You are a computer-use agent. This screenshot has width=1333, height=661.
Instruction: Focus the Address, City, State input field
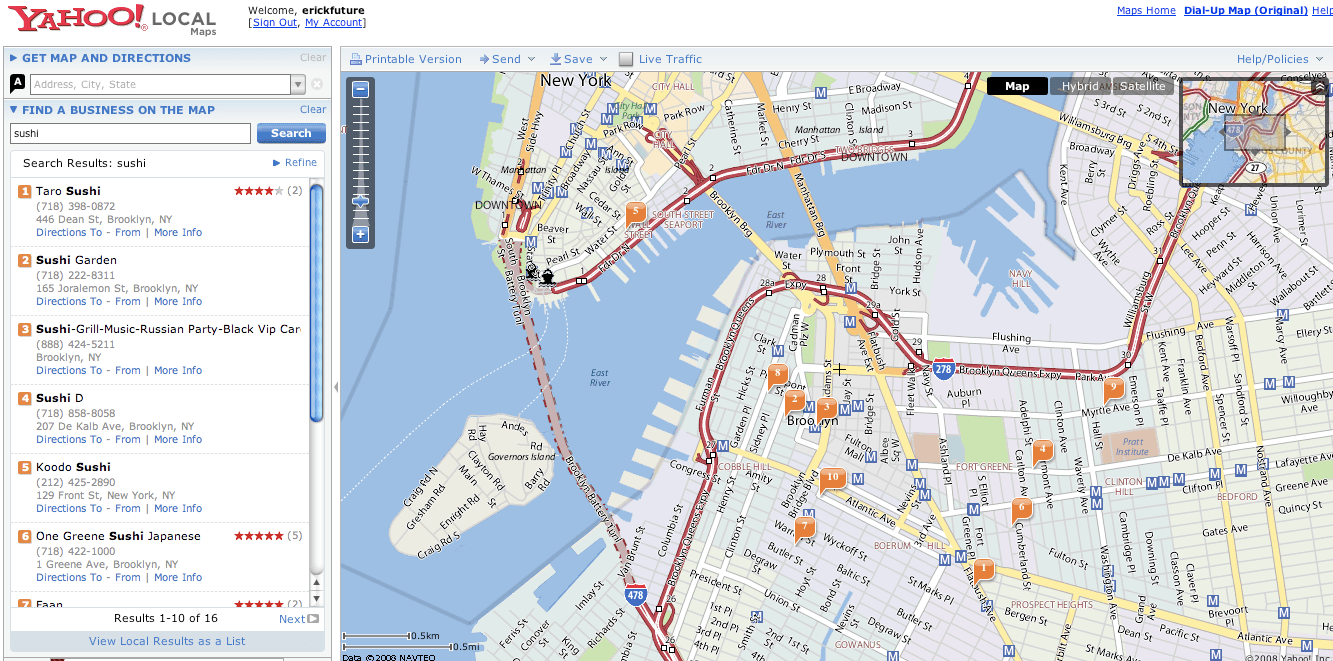(160, 85)
